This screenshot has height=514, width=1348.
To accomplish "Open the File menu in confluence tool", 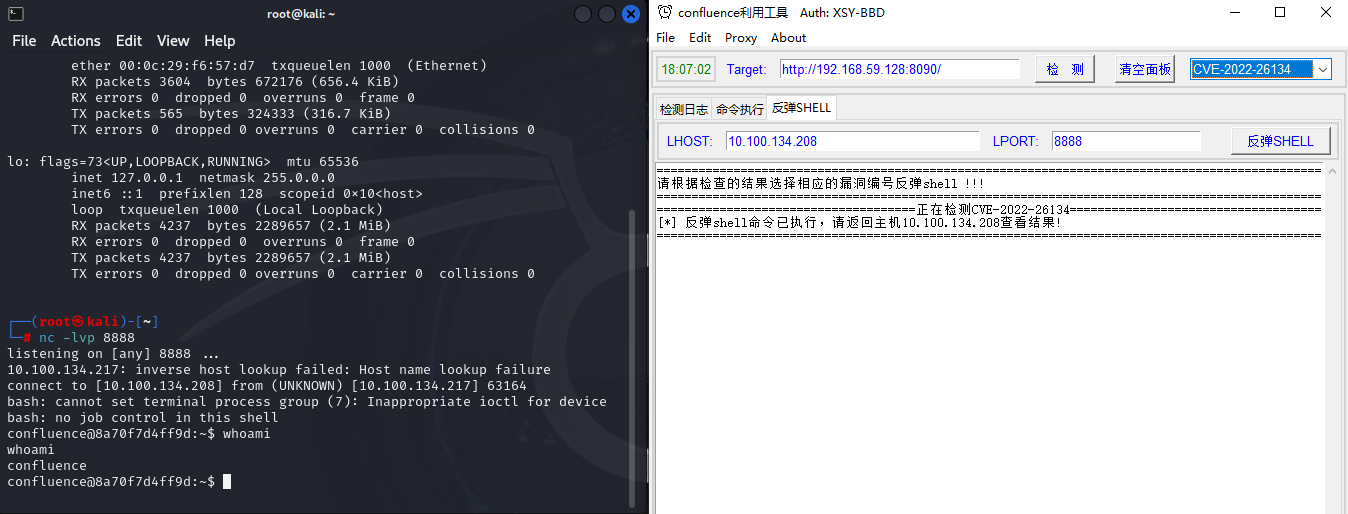I will click(x=665, y=38).
